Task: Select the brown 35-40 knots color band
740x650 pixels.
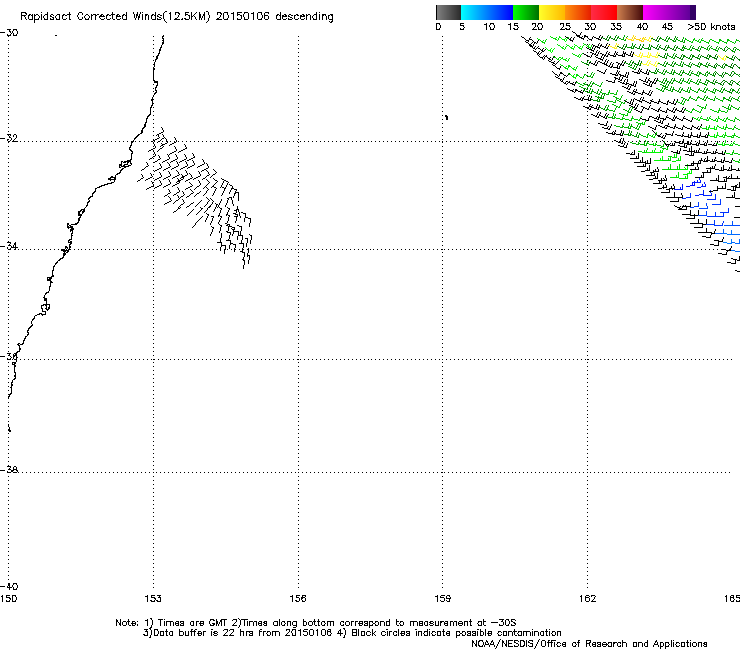Action: (x=630, y=12)
